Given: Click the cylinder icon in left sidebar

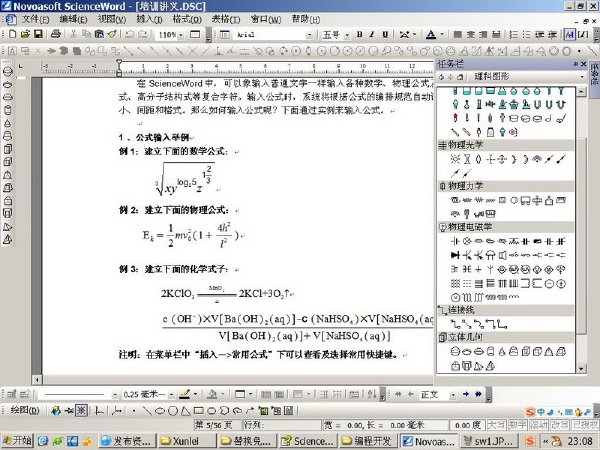Looking at the screenshot, I should point(7,111).
